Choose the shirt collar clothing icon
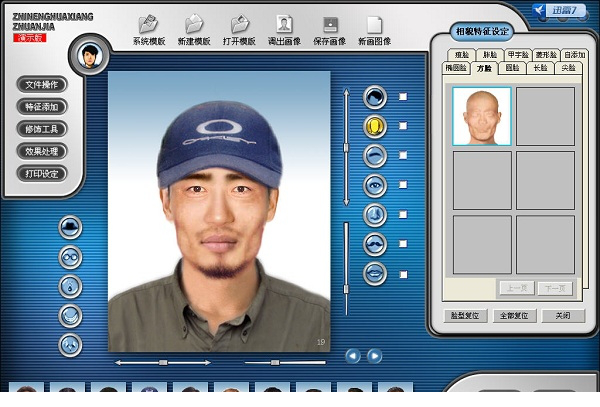This screenshot has width=600, height=407. pos(70,345)
